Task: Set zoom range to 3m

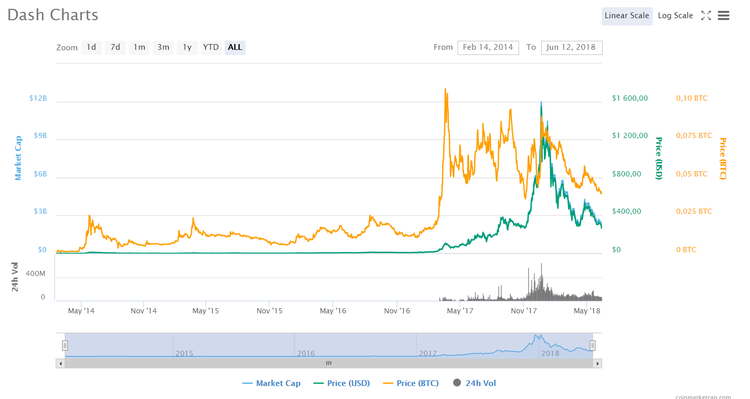Action: click(x=163, y=47)
